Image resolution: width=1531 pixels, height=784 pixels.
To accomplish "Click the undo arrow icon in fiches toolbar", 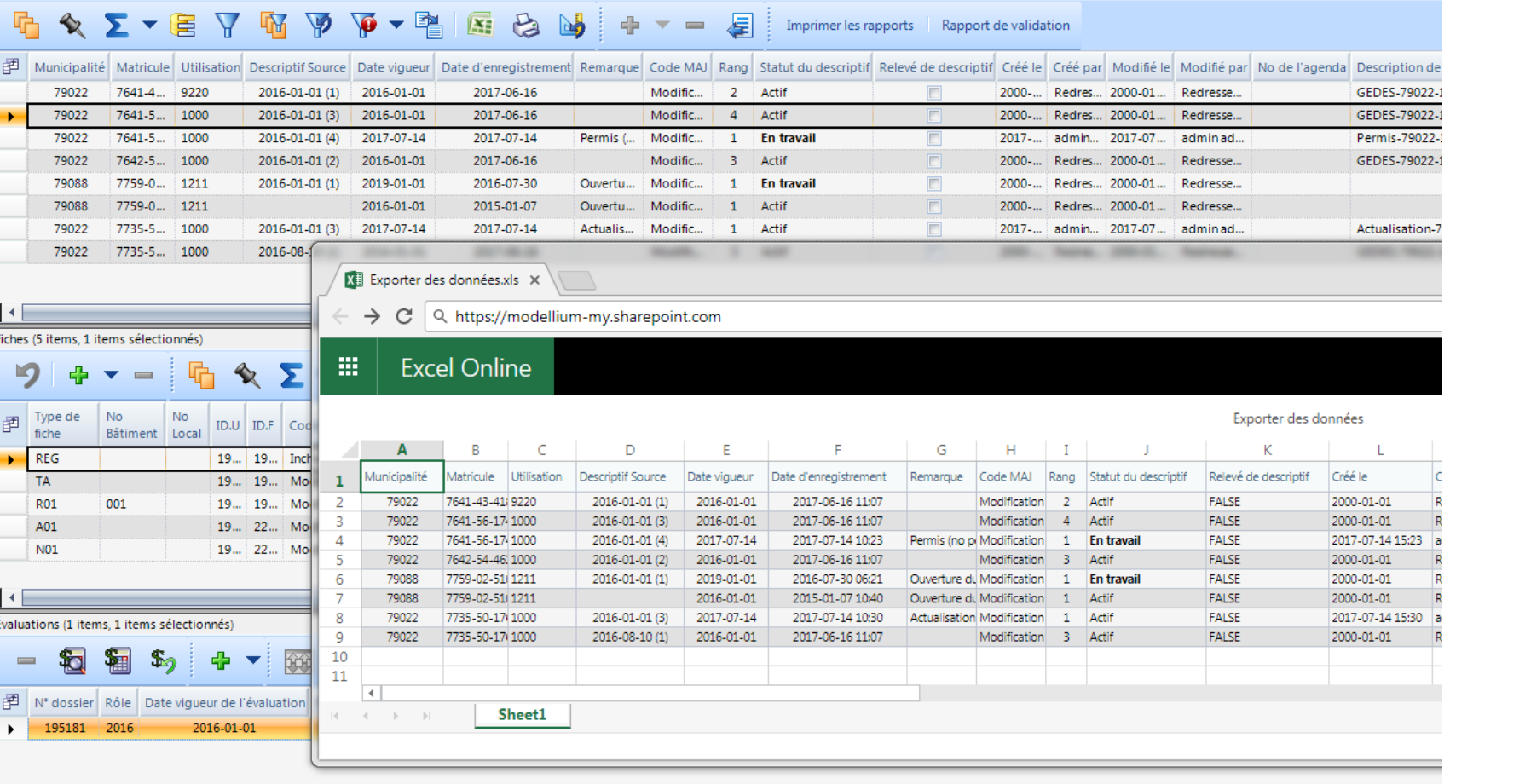I will [x=27, y=375].
